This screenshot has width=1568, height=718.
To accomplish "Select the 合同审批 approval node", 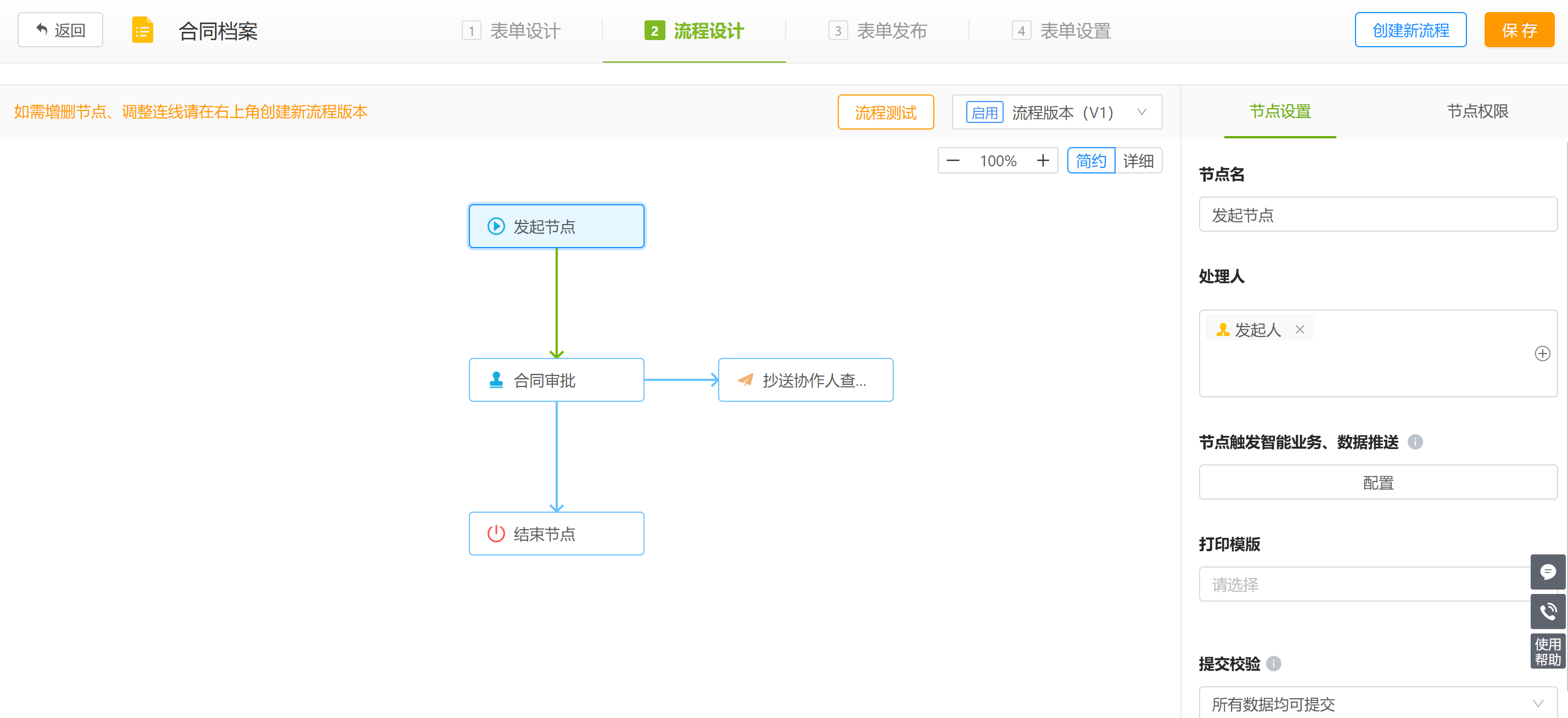I will [x=556, y=380].
